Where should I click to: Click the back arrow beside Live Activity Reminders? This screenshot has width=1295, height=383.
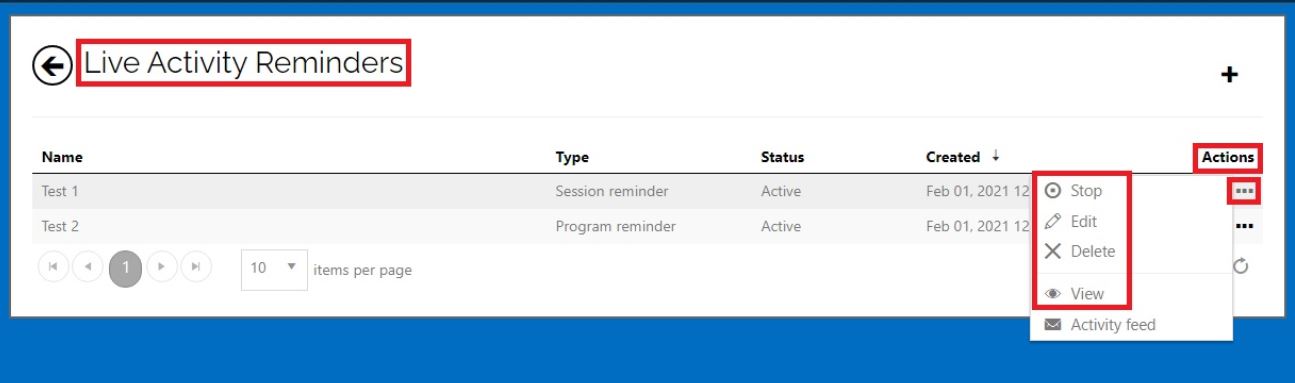52,67
